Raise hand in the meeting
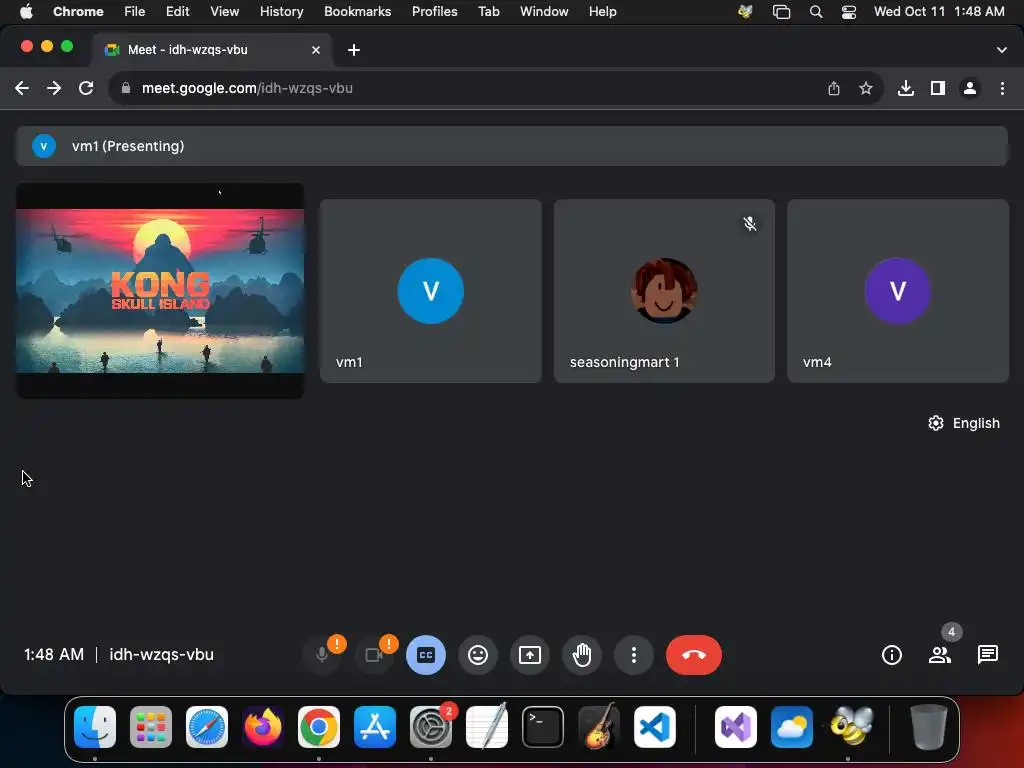Screen dimensions: 1024x768 pyautogui.click(x=582, y=654)
